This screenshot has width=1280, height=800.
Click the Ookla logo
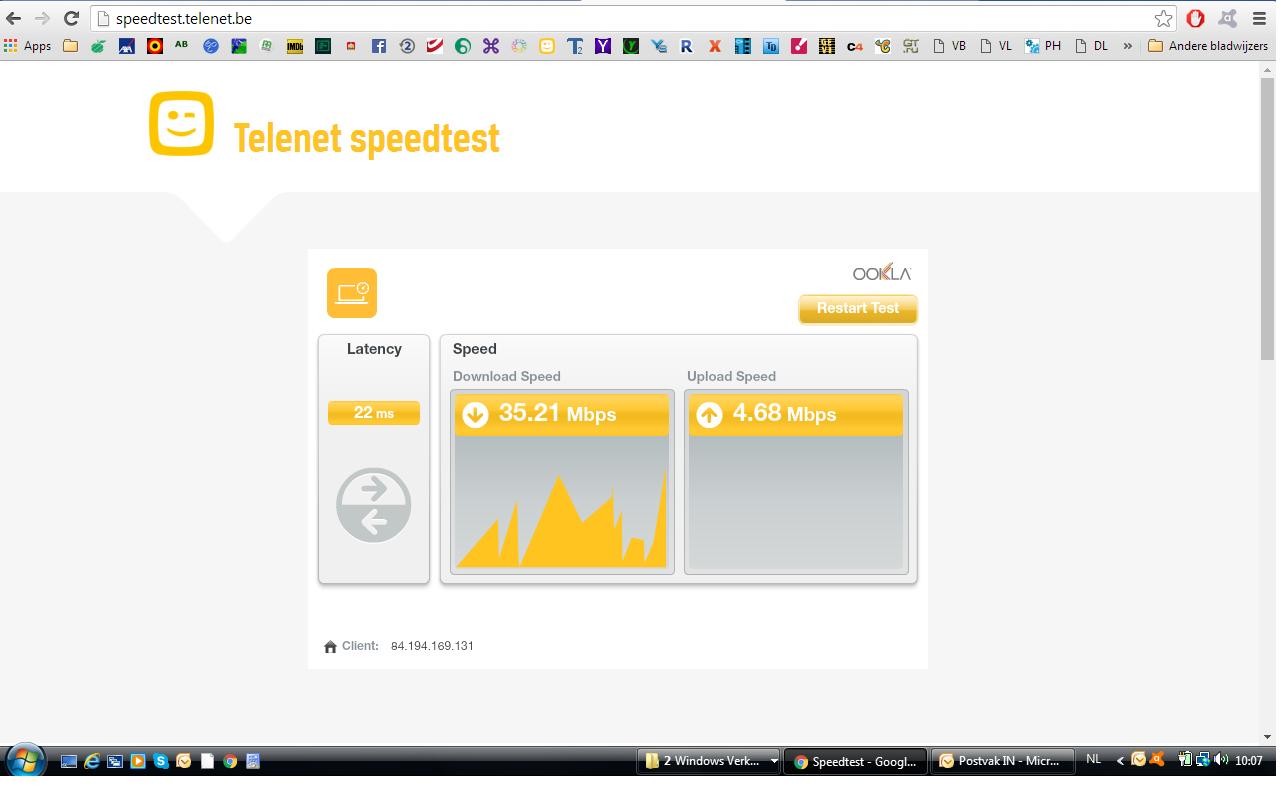[x=882, y=273]
